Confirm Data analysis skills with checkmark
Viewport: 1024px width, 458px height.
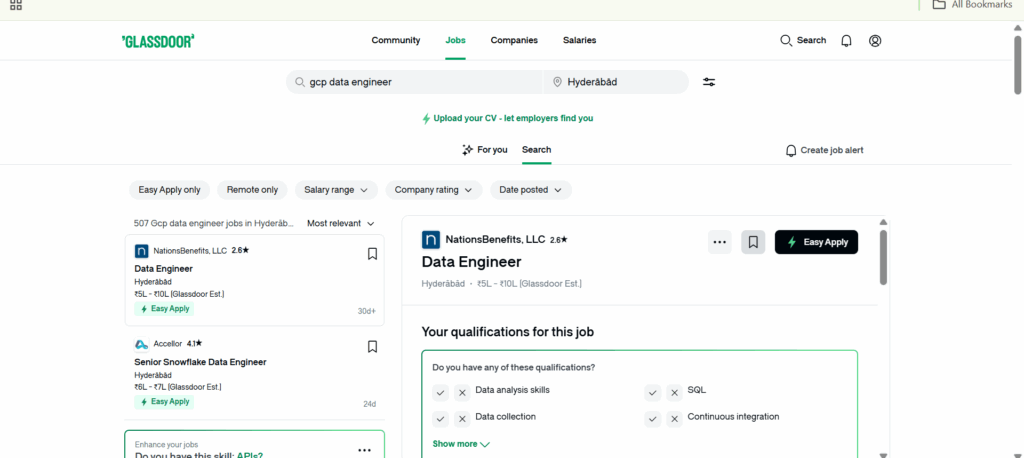(x=440, y=392)
